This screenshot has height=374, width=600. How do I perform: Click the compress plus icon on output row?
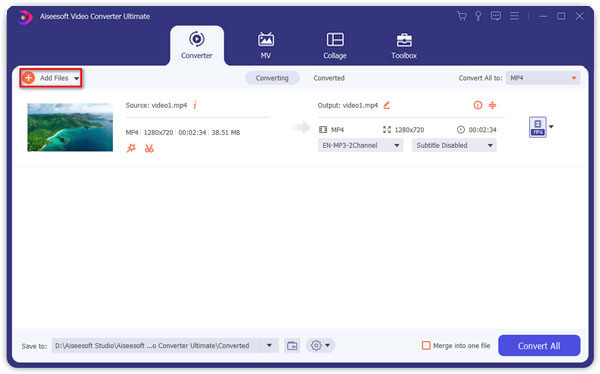click(x=492, y=105)
